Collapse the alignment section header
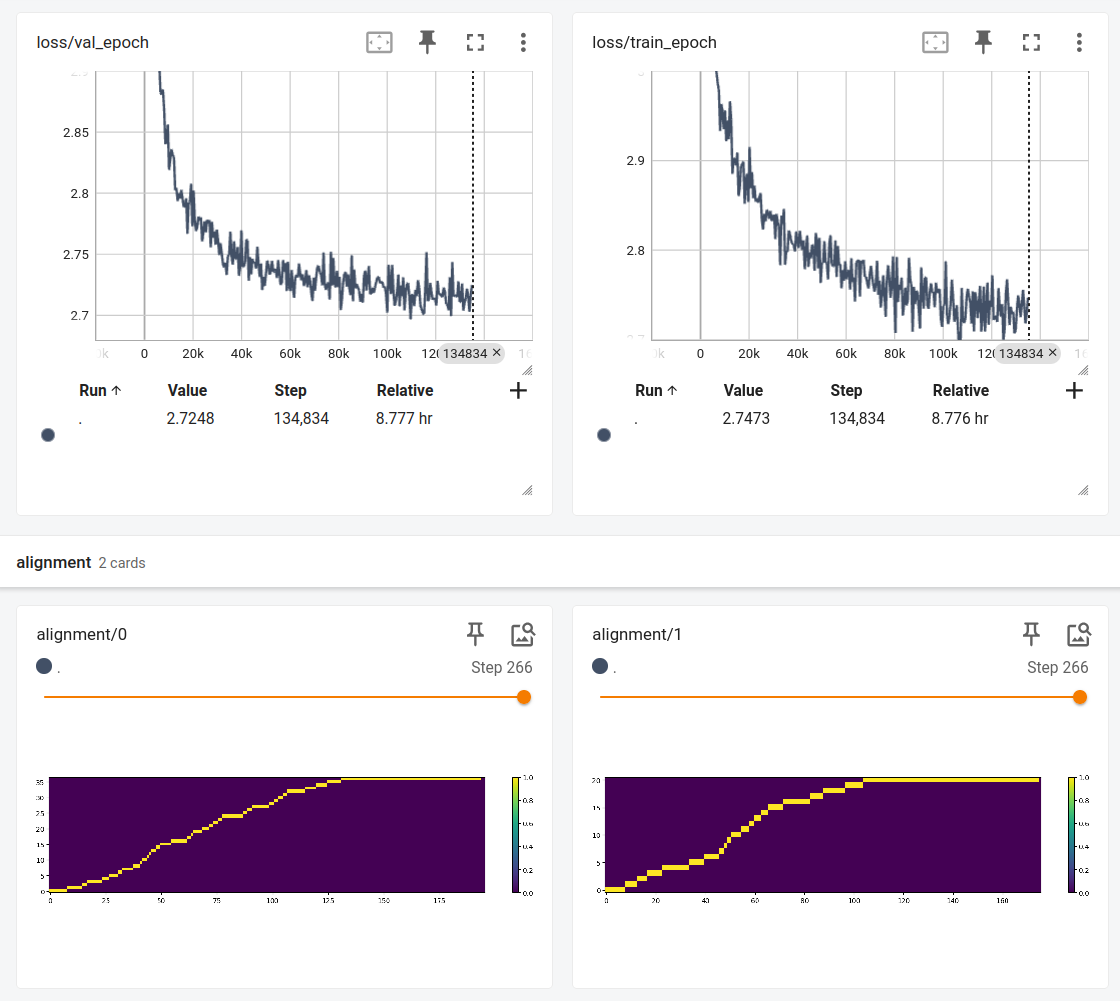Viewport: 1120px width, 1001px height. pyautogui.click(x=54, y=563)
